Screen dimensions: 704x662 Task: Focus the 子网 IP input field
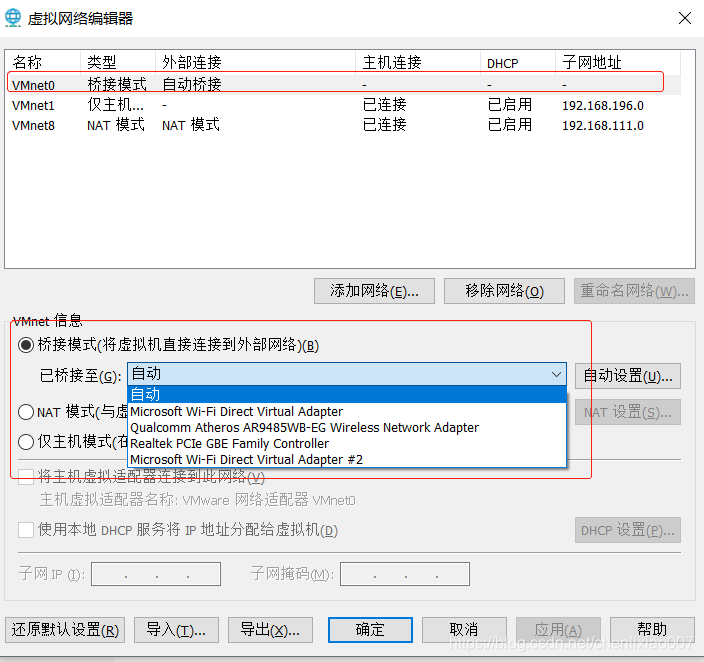coord(156,574)
